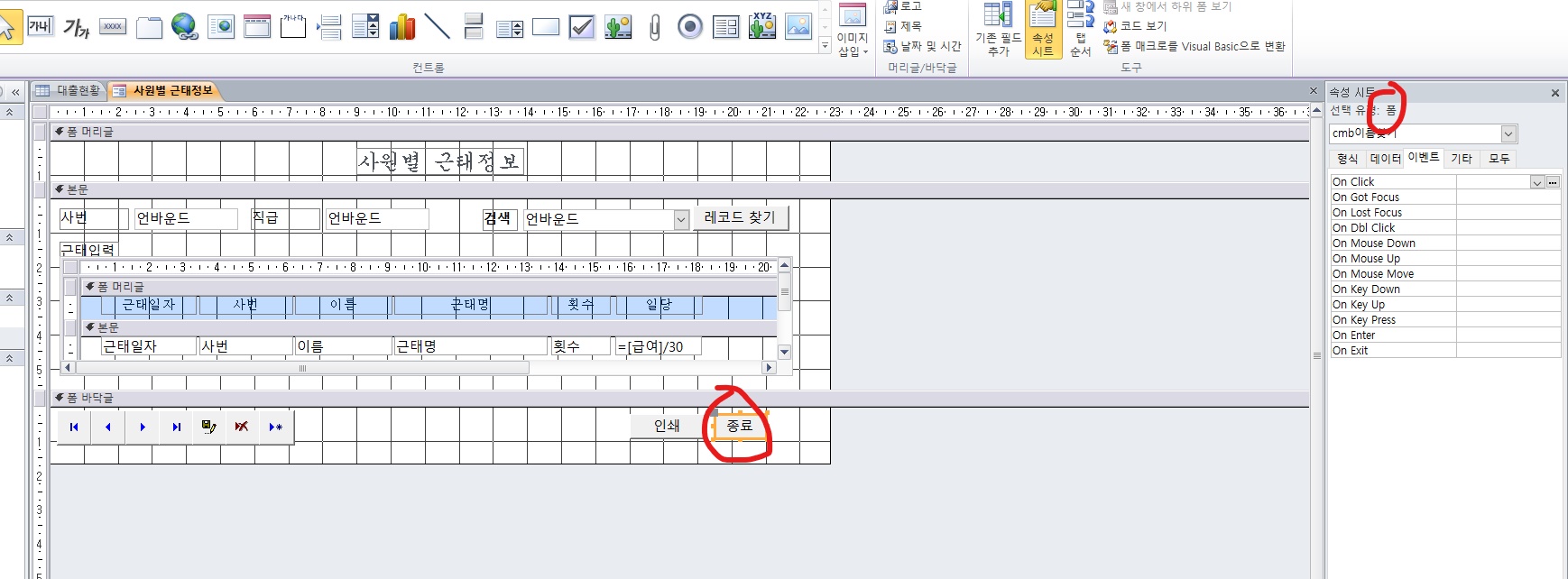Select the hyperlink globe control tool
This screenshot has height=579, width=1568.
coord(185,27)
